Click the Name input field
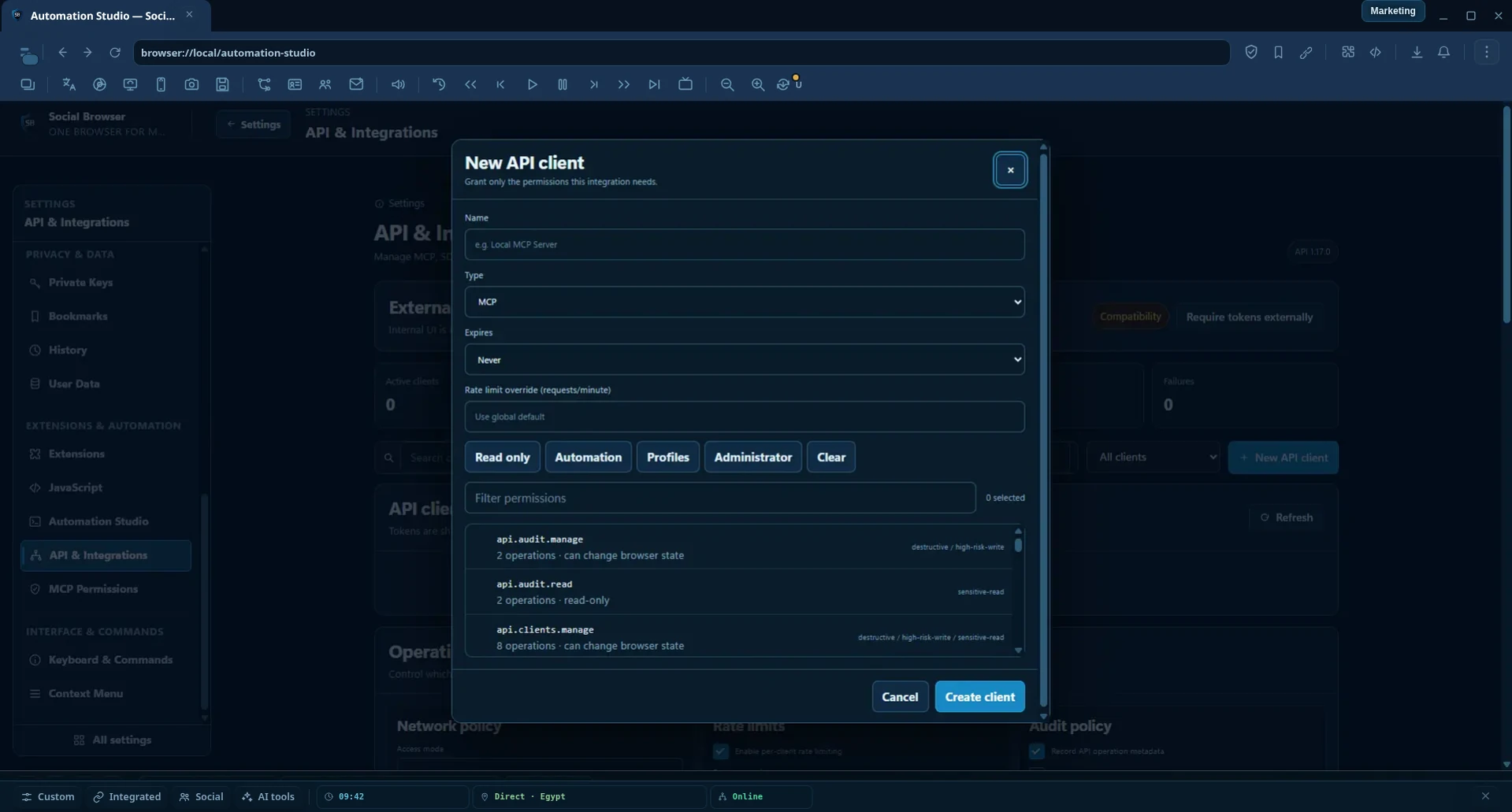The image size is (1512, 812). point(745,244)
